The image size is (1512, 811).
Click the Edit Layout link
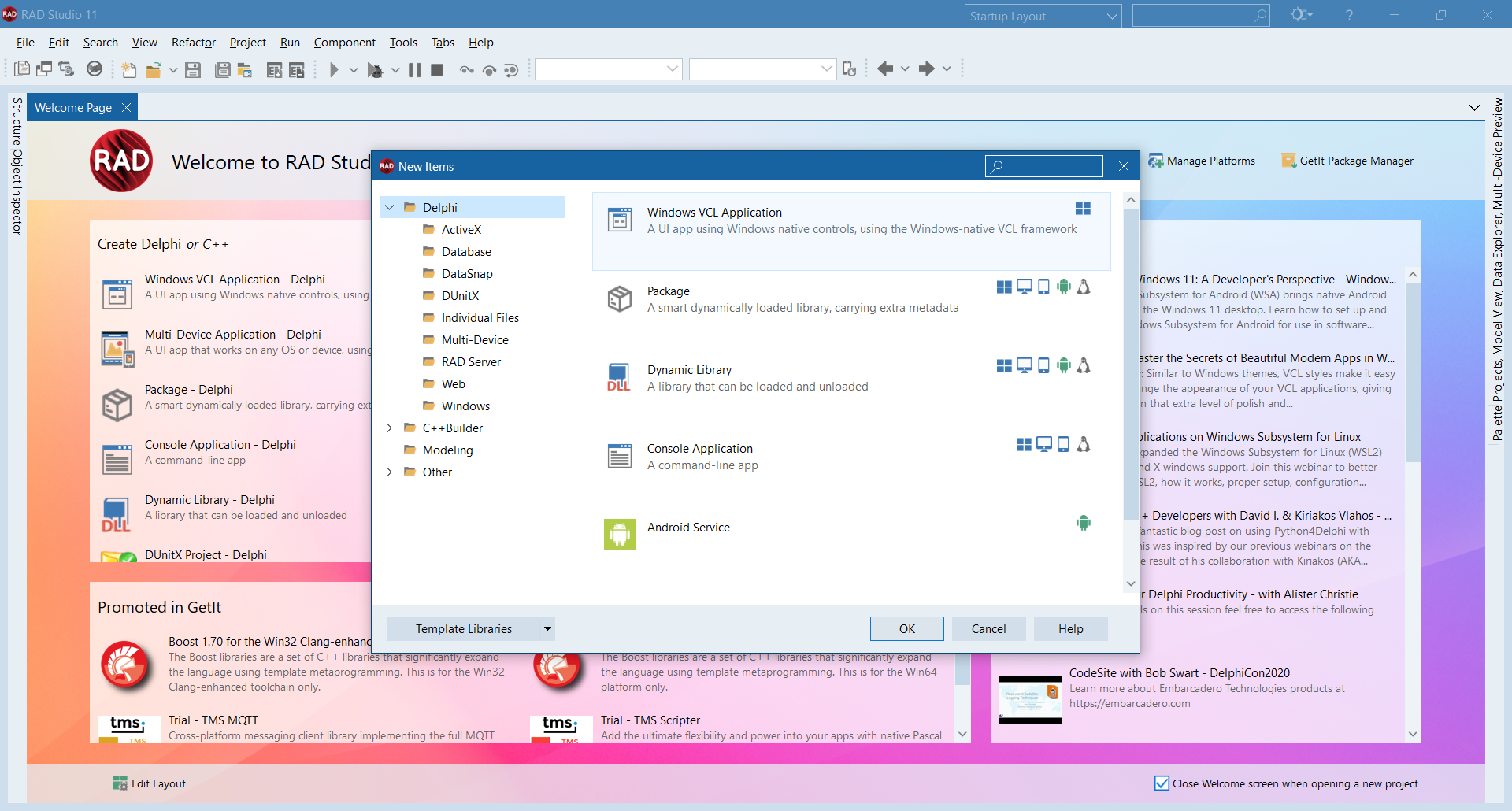click(x=158, y=783)
